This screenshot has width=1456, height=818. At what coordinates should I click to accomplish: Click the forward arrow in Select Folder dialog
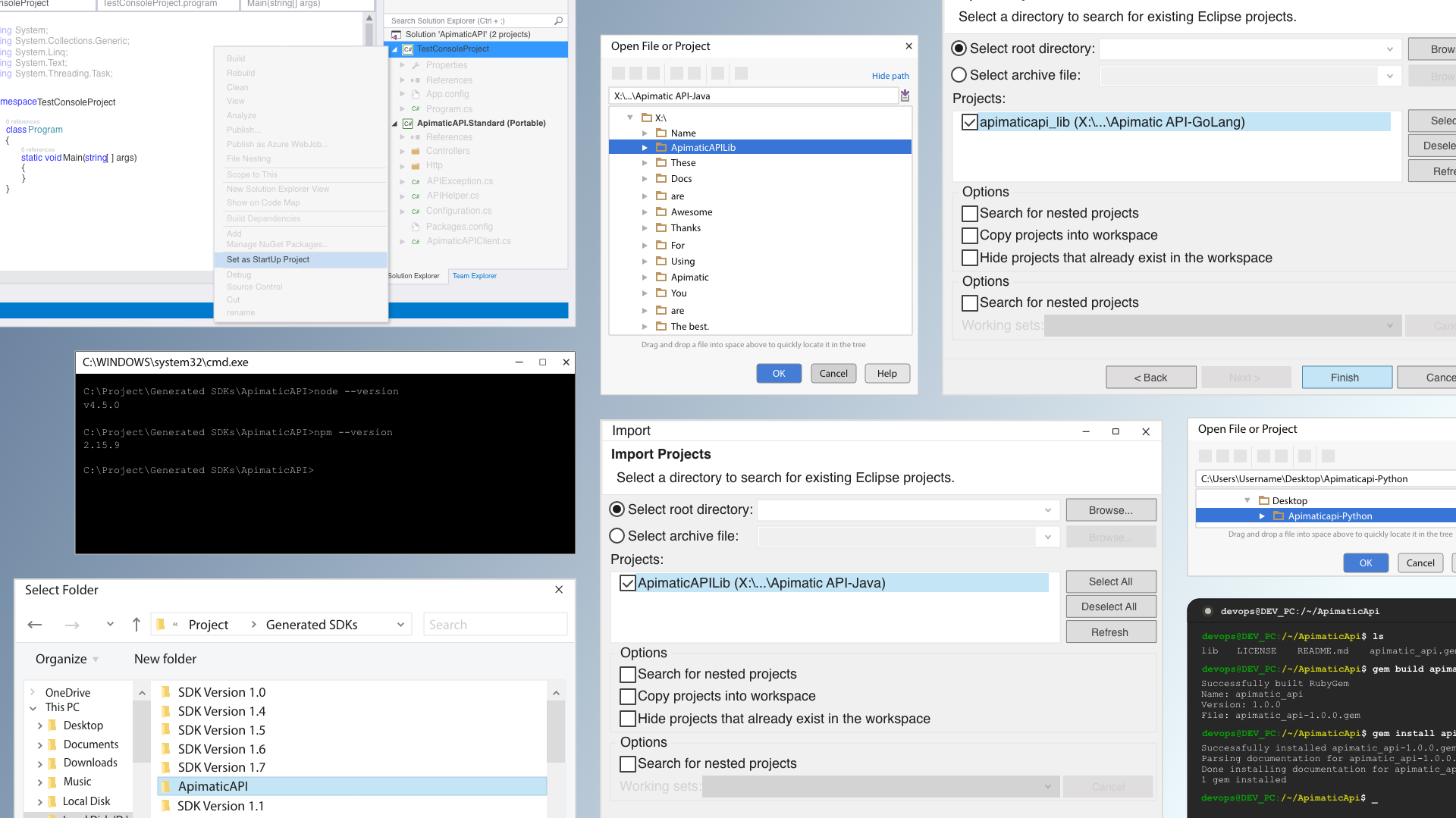click(72, 625)
